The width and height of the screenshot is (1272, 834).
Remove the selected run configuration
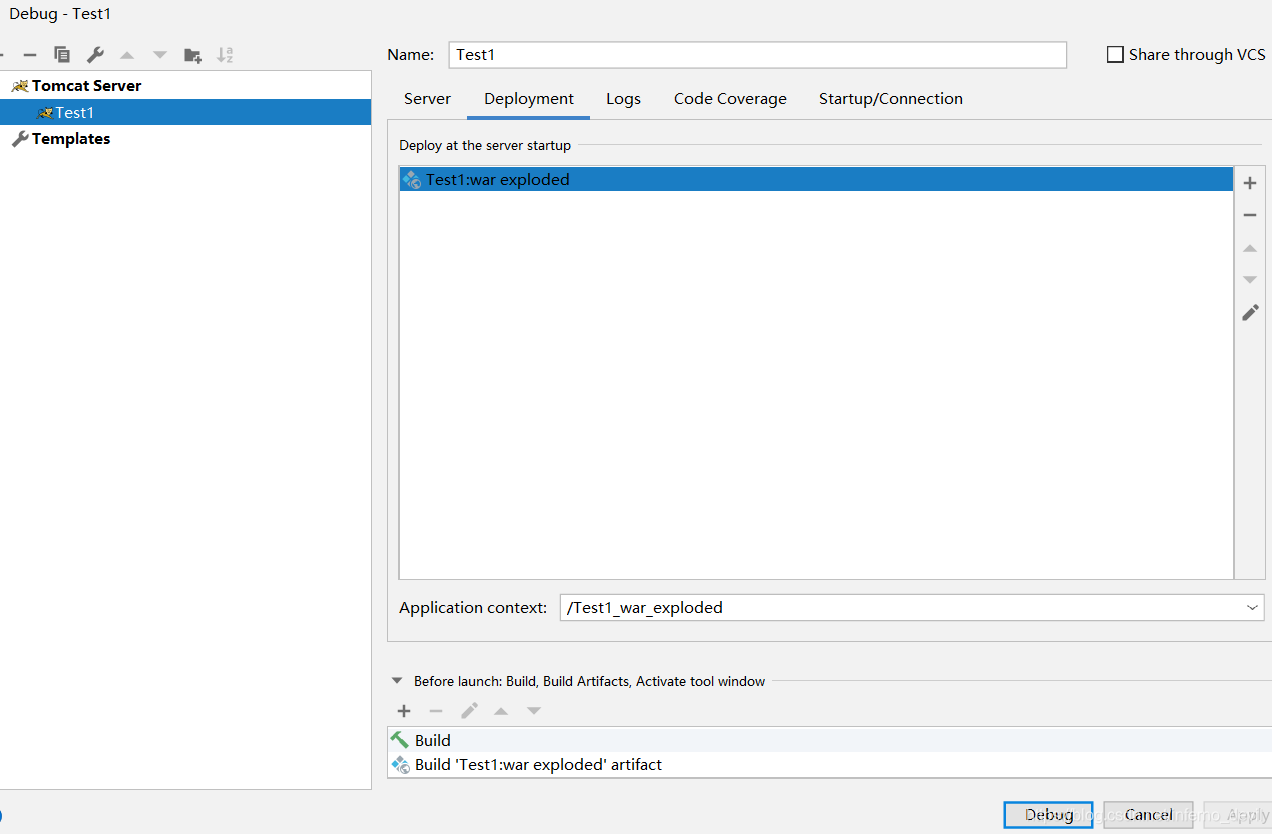tap(30, 55)
